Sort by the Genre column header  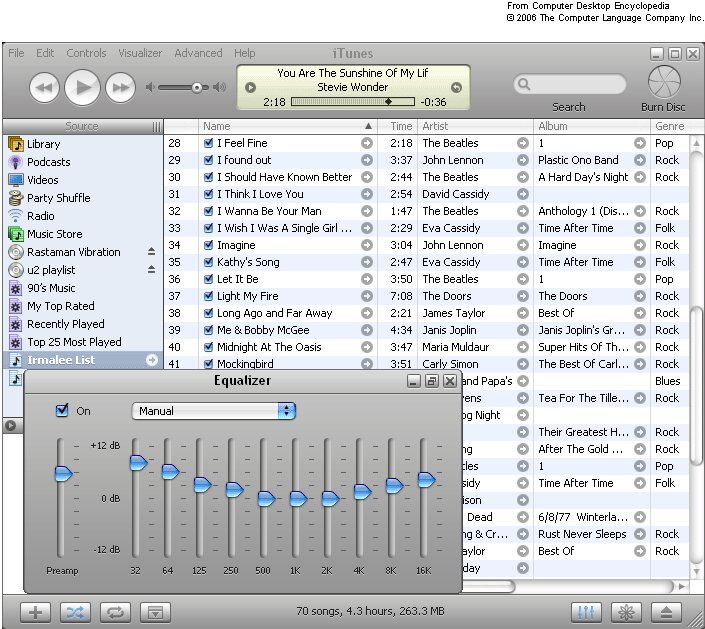point(670,126)
